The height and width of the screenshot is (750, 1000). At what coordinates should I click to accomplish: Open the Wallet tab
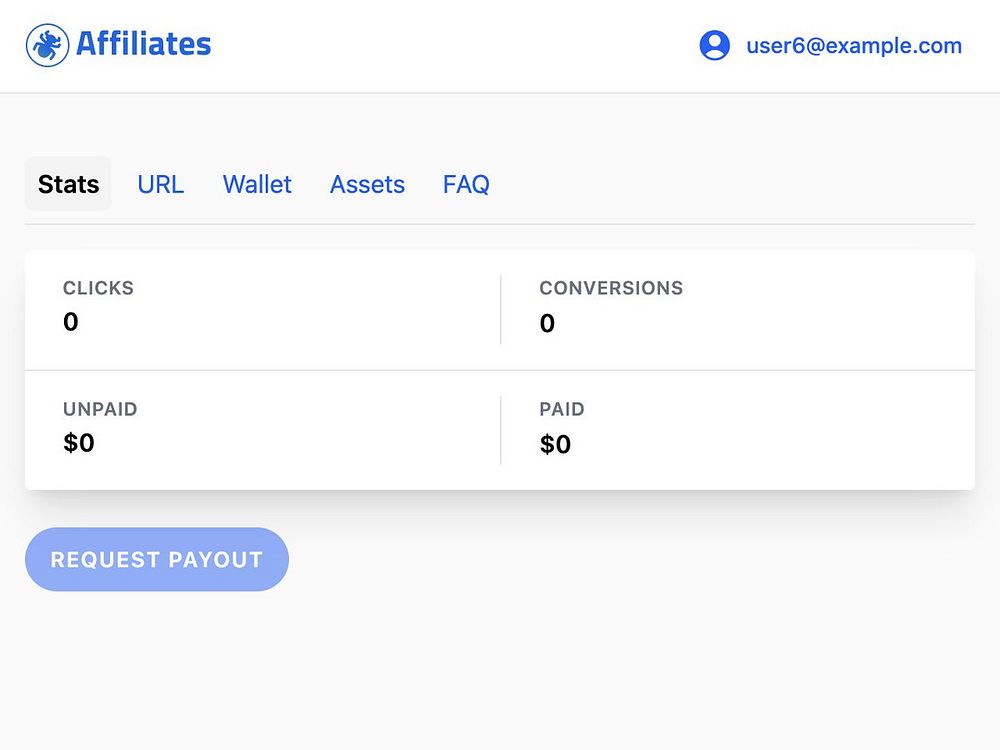pos(257,184)
